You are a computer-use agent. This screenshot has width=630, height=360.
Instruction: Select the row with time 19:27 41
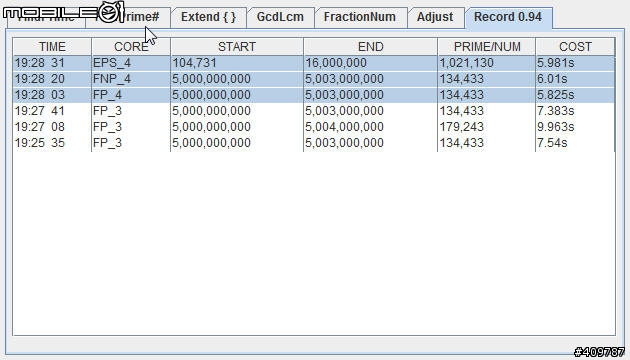pyautogui.click(x=314, y=111)
